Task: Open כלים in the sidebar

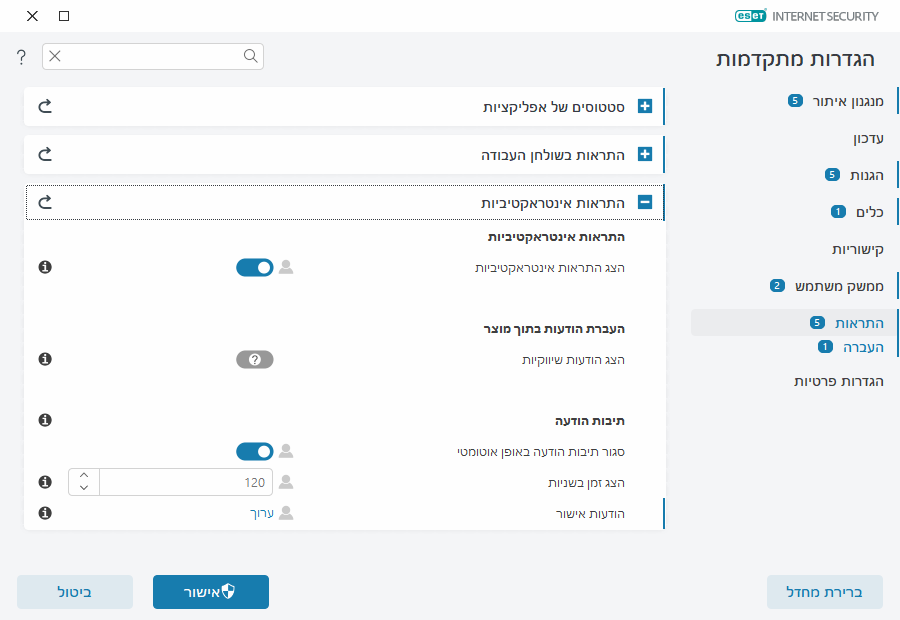Action: coord(870,212)
